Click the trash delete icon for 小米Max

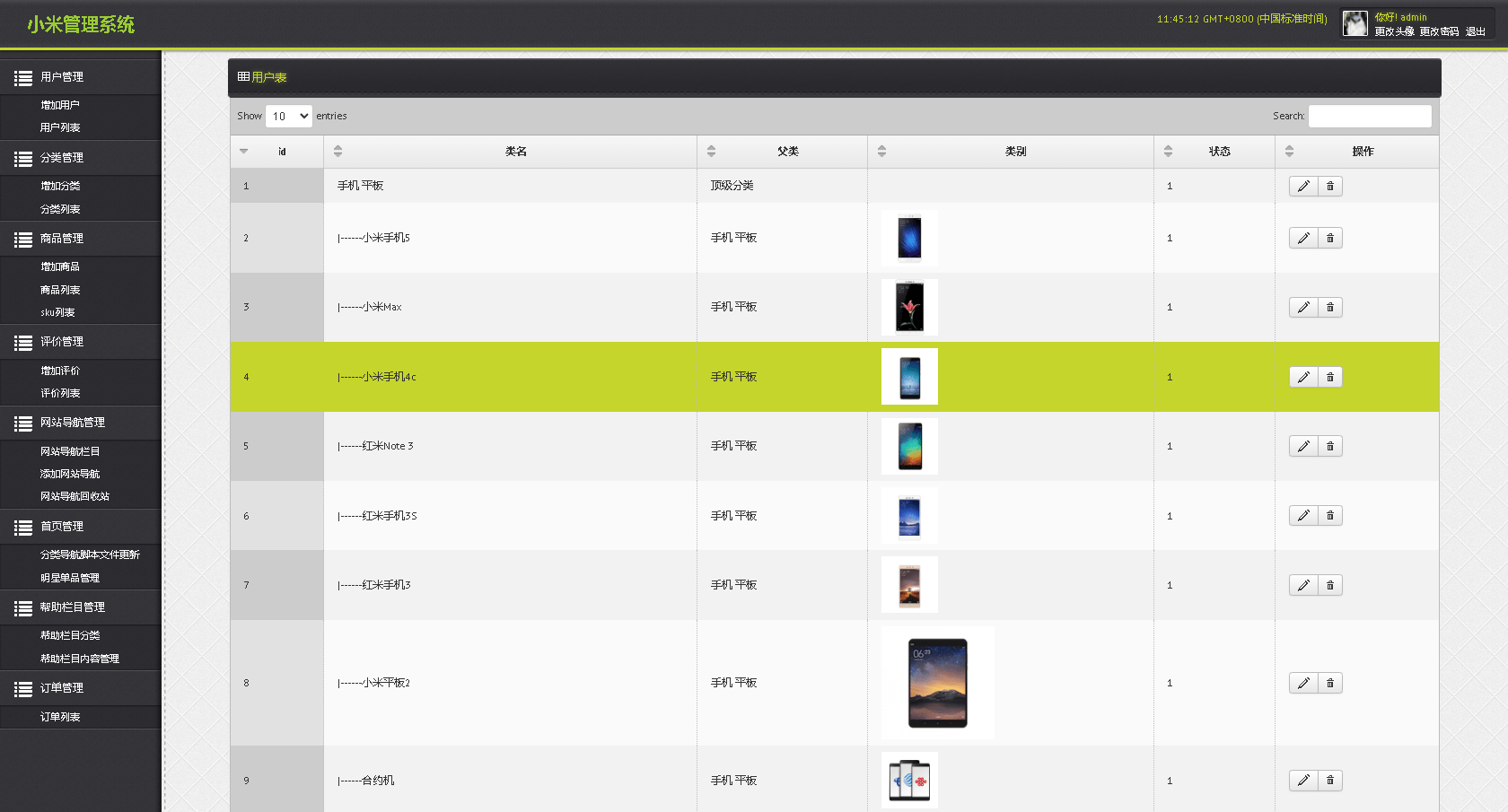1330,308
